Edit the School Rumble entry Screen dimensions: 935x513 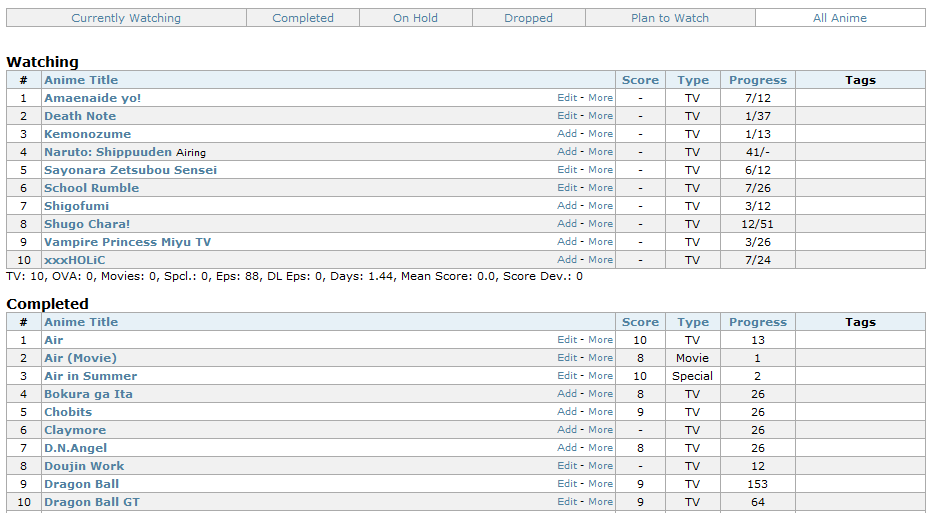[567, 187]
